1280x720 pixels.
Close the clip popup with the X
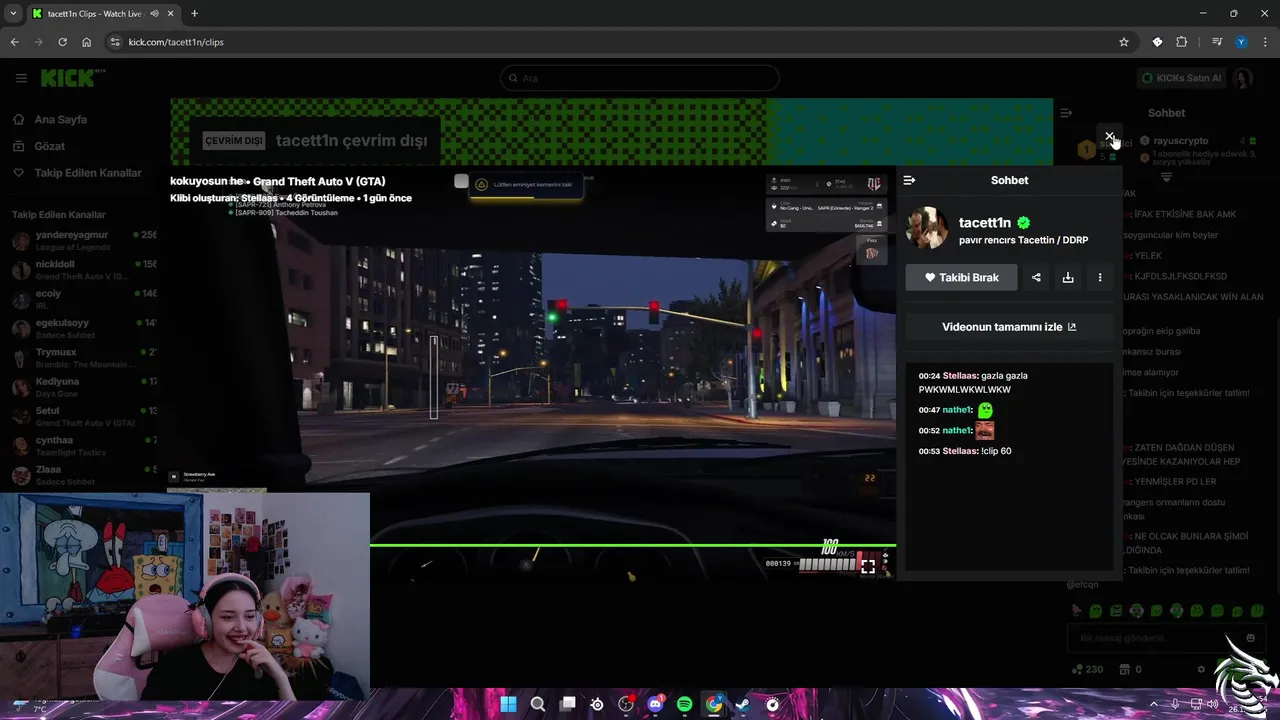point(1109,136)
